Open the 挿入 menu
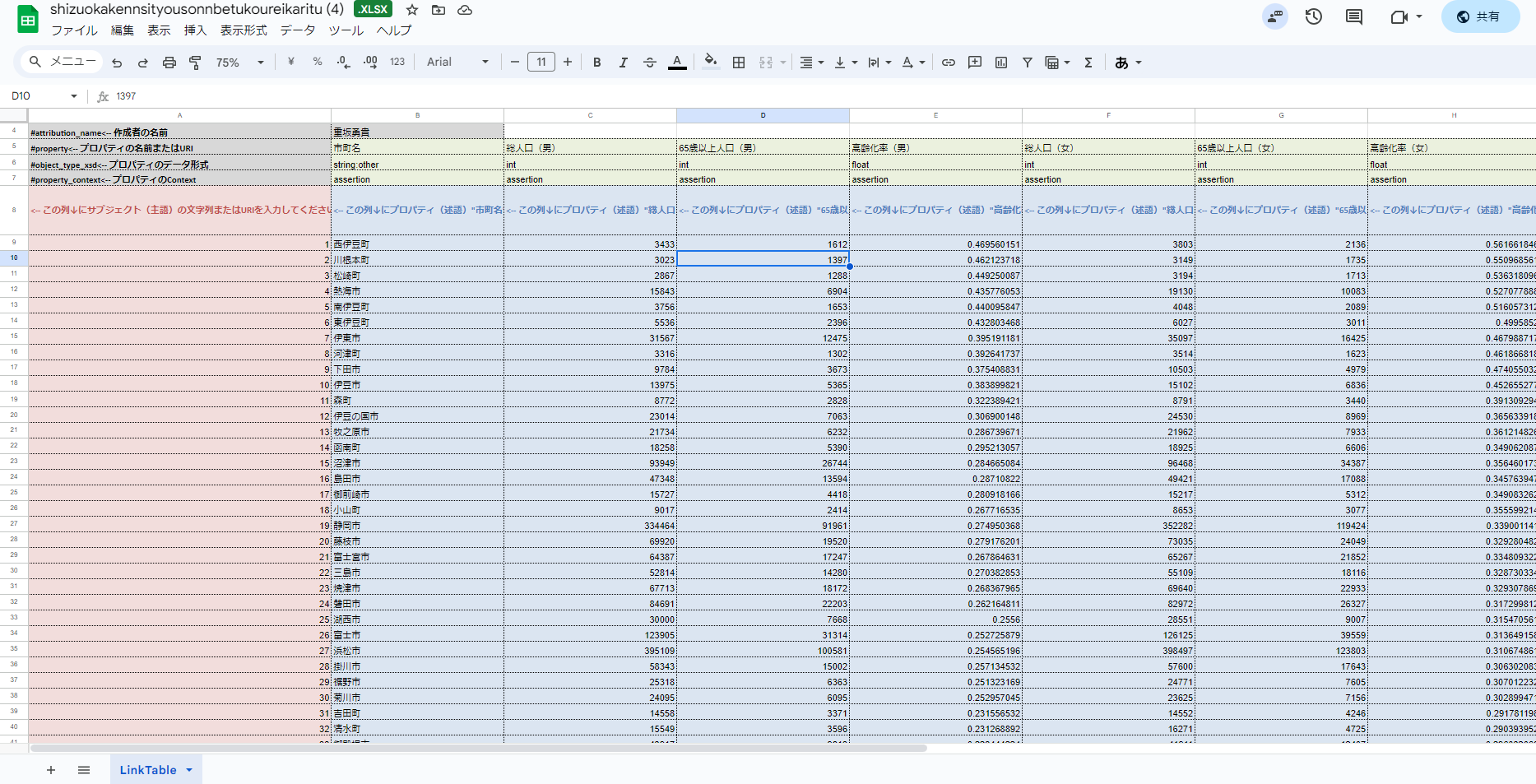The height and width of the screenshot is (784, 1536). pyautogui.click(x=195, y=30)
